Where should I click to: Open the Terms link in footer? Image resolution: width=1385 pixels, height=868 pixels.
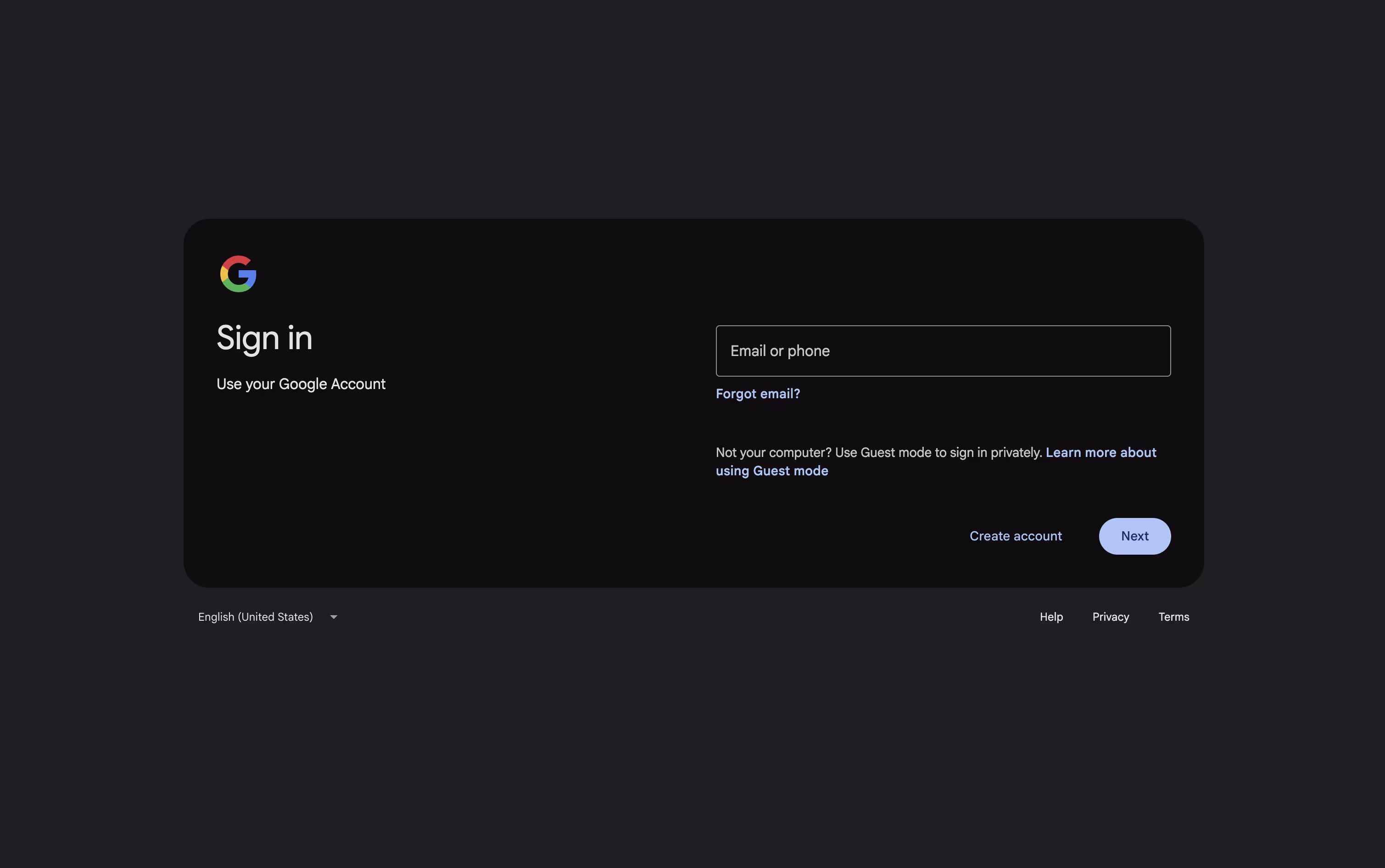1174,617
